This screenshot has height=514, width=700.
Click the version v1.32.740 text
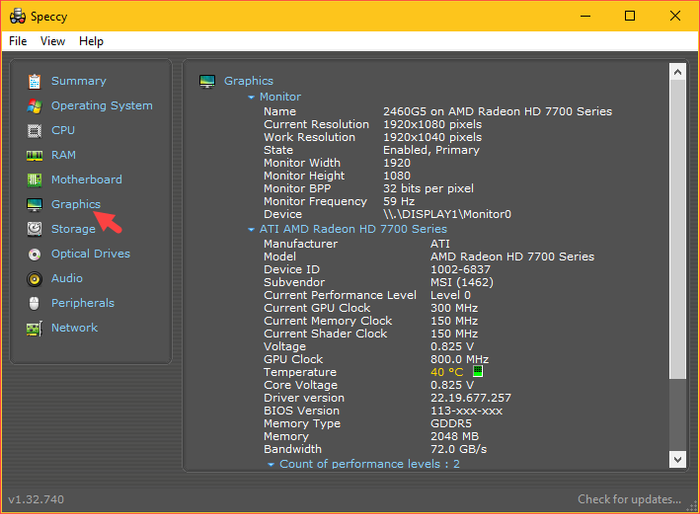pos(36,499)
